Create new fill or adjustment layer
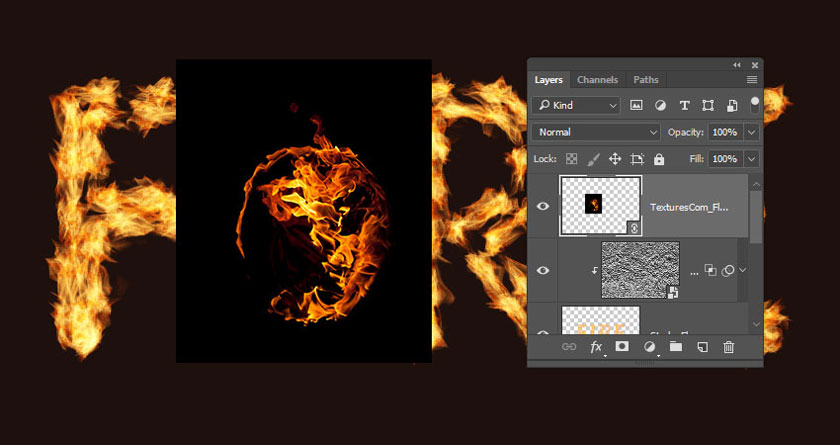Viewport: 840px width, 445px height. click(649, 347)
